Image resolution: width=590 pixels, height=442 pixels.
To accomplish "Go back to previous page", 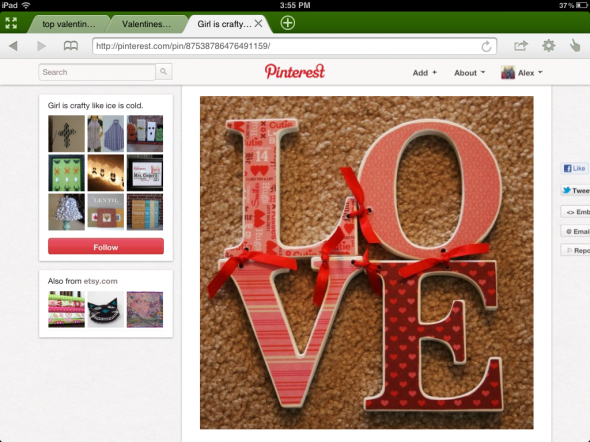I will point(13,46).
